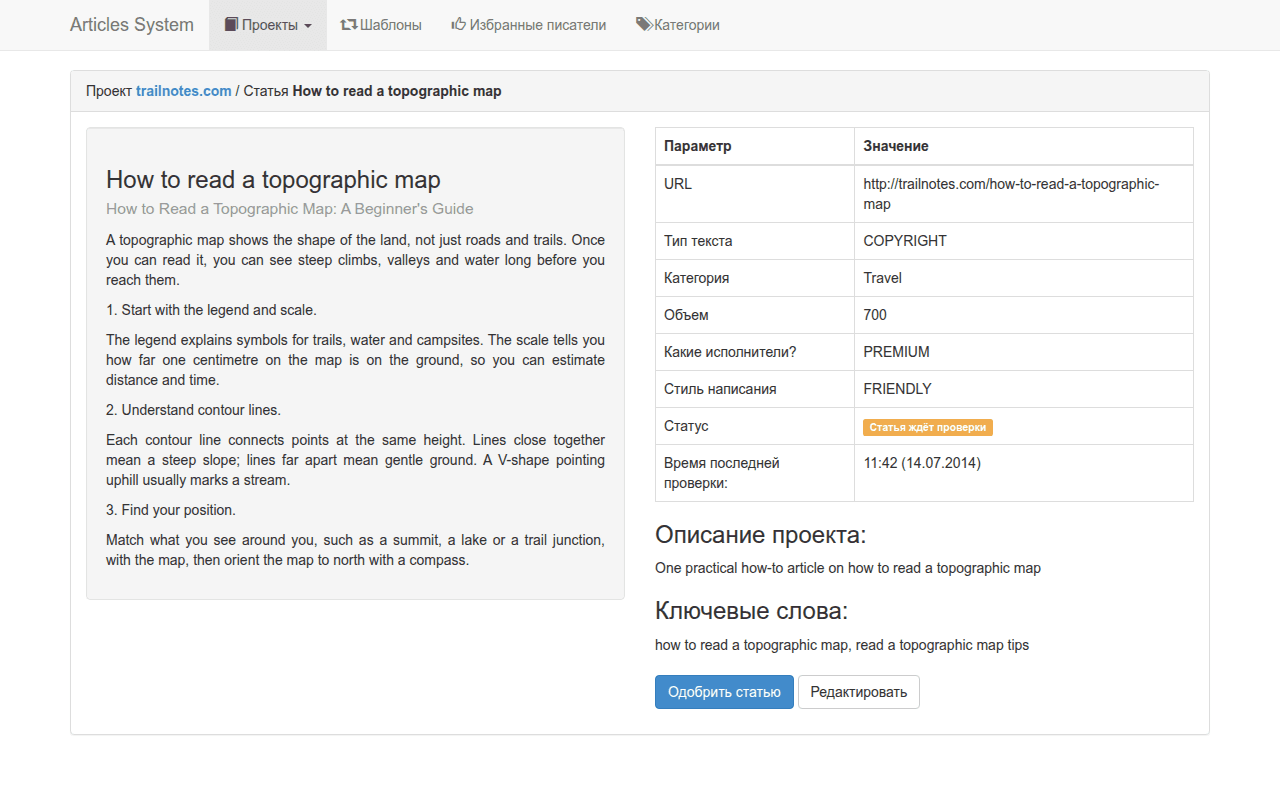Click the Значение column header

(x=896, y=146)
